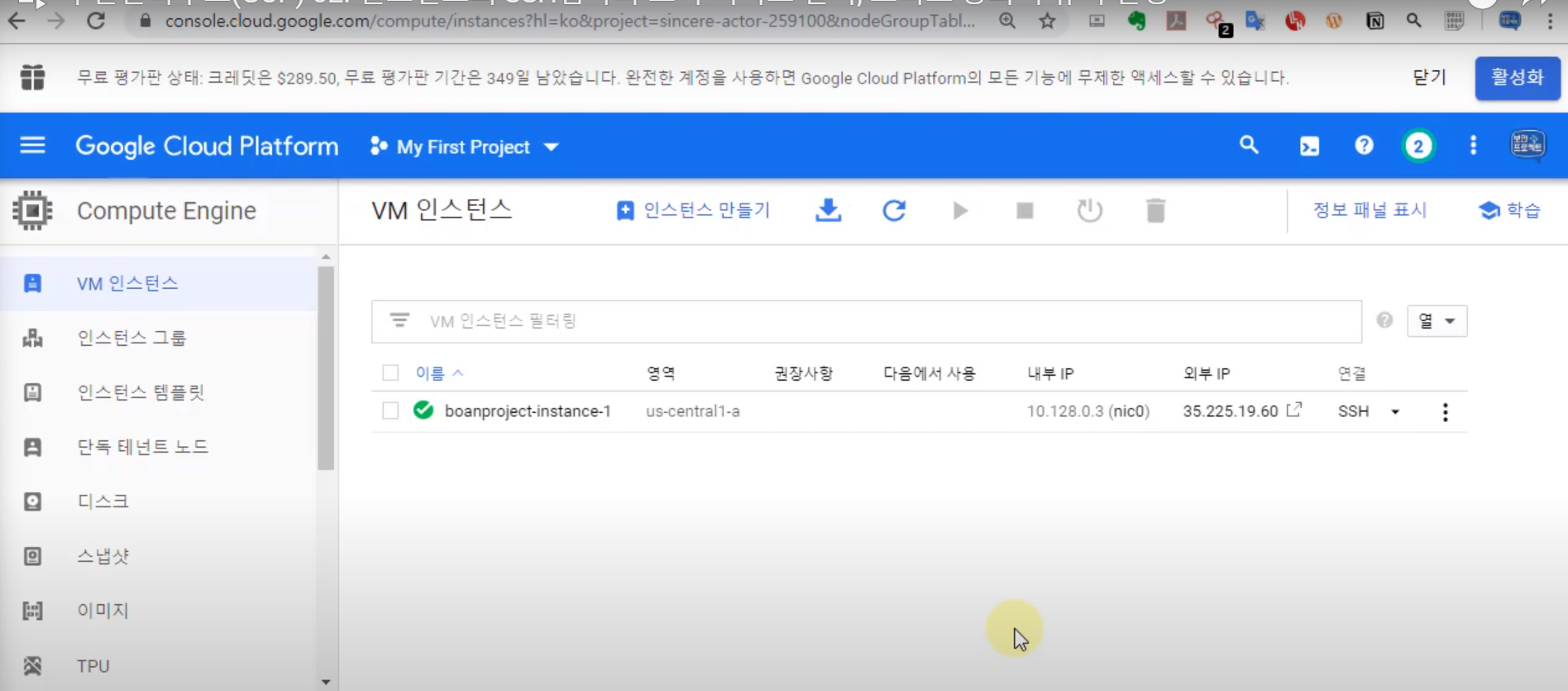Open the header three-dot settings menu
The width and height of the screenshot is (1568, 691).
point(1473,146)
